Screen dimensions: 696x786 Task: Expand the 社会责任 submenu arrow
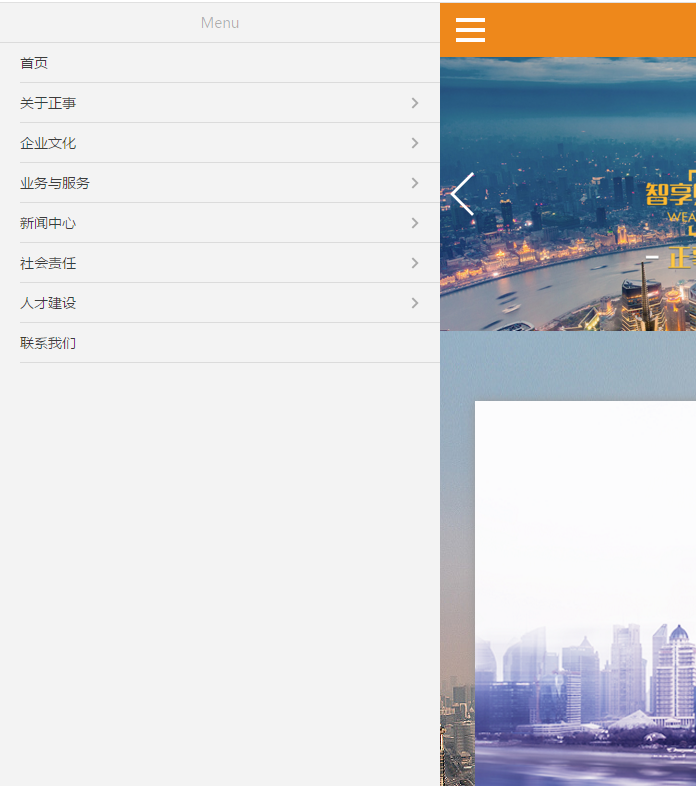tap(415, 263)
